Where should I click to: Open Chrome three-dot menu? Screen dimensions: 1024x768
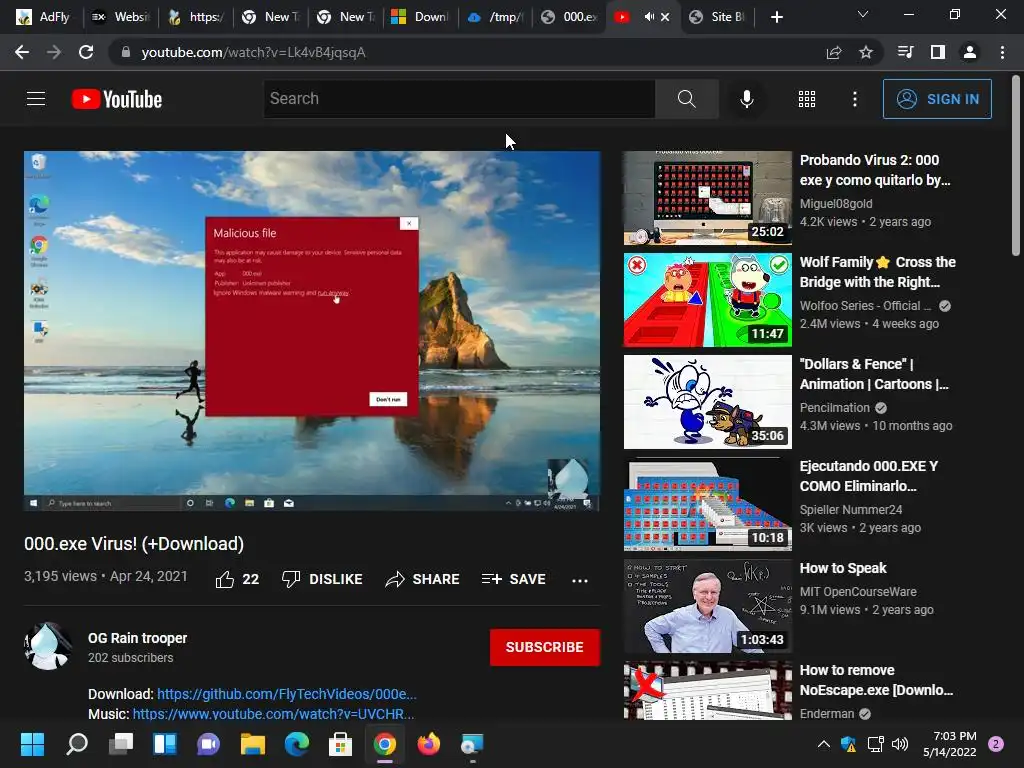[1002, 52]
